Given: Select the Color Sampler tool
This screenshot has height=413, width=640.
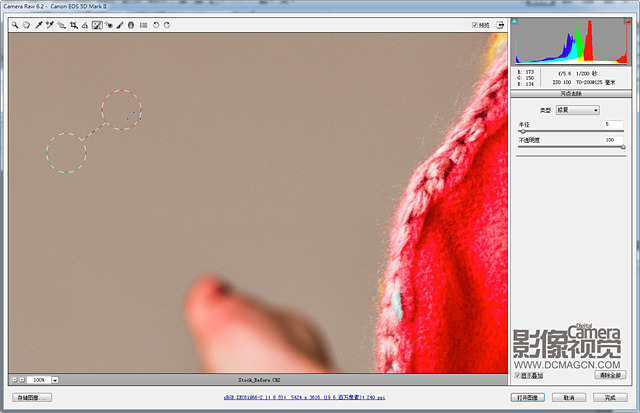Looking at the screenshot, I should [x=50, y=25].
